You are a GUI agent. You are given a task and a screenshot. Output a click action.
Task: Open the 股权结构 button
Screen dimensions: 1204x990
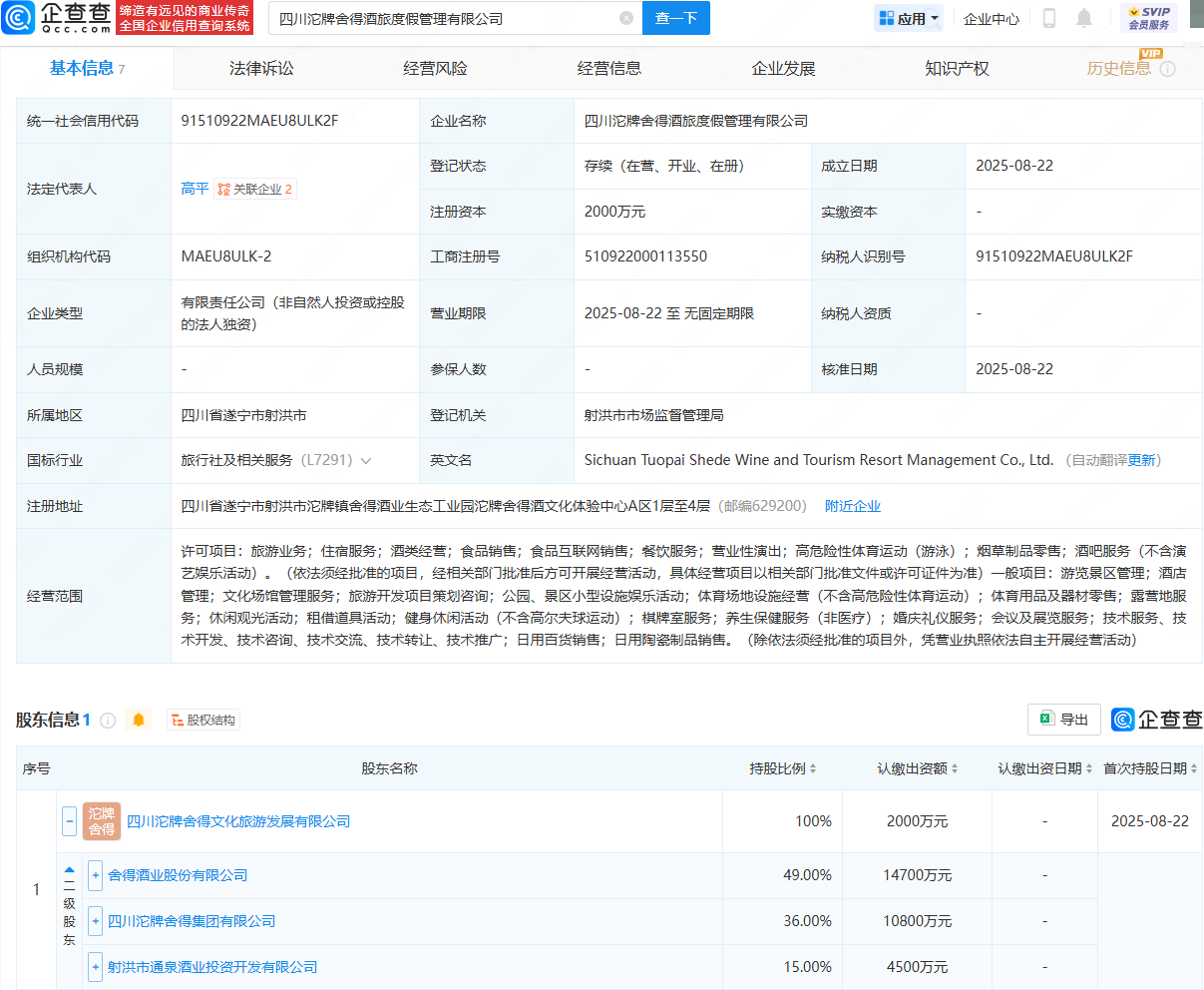point(203,720)
